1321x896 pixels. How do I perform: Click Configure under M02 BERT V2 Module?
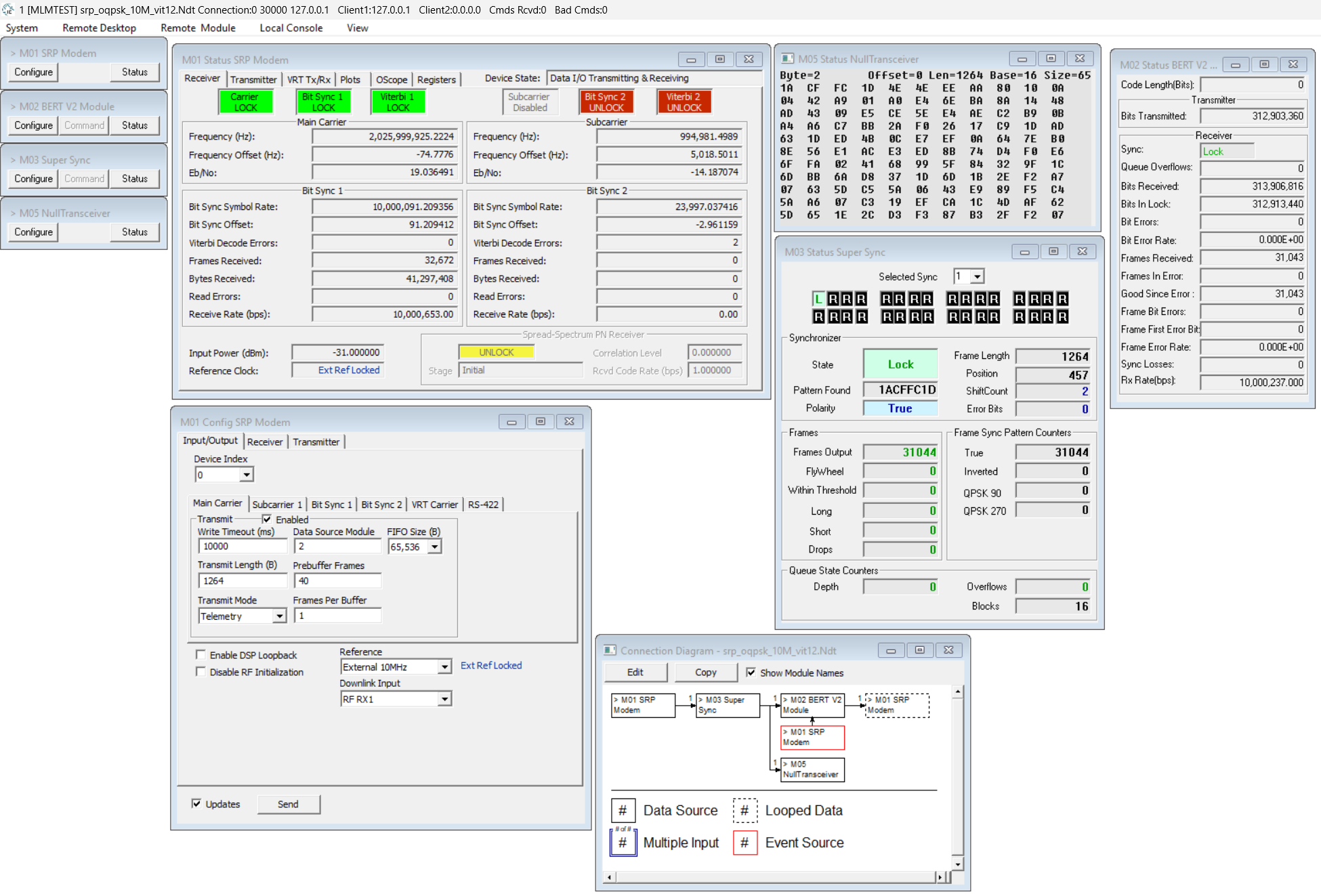point(33,125)
